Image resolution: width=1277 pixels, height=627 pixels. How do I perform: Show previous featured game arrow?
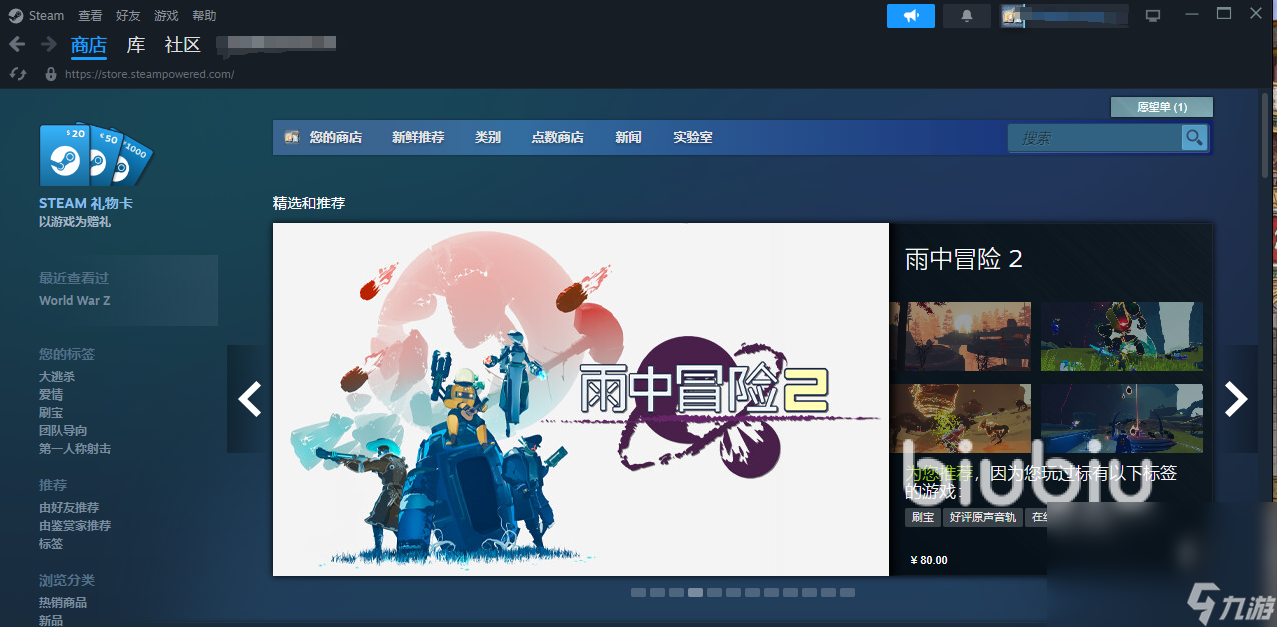tap(249, 399)
